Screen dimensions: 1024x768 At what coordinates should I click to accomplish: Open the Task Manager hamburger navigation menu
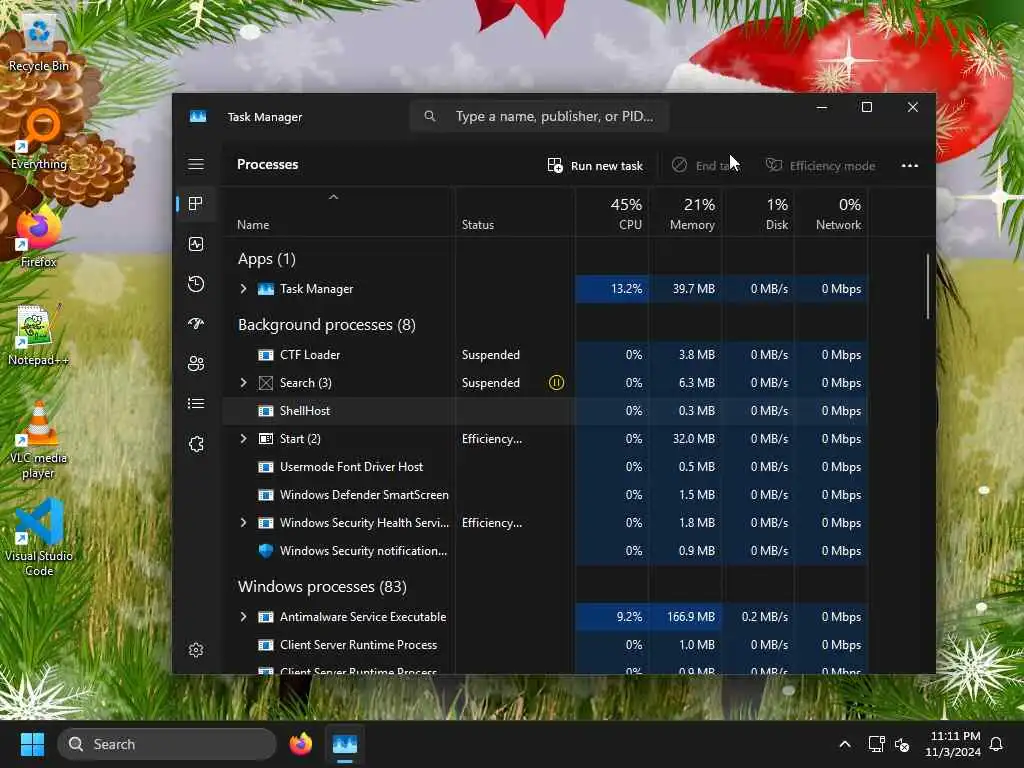pyautogui.click(x=196, y=164)
